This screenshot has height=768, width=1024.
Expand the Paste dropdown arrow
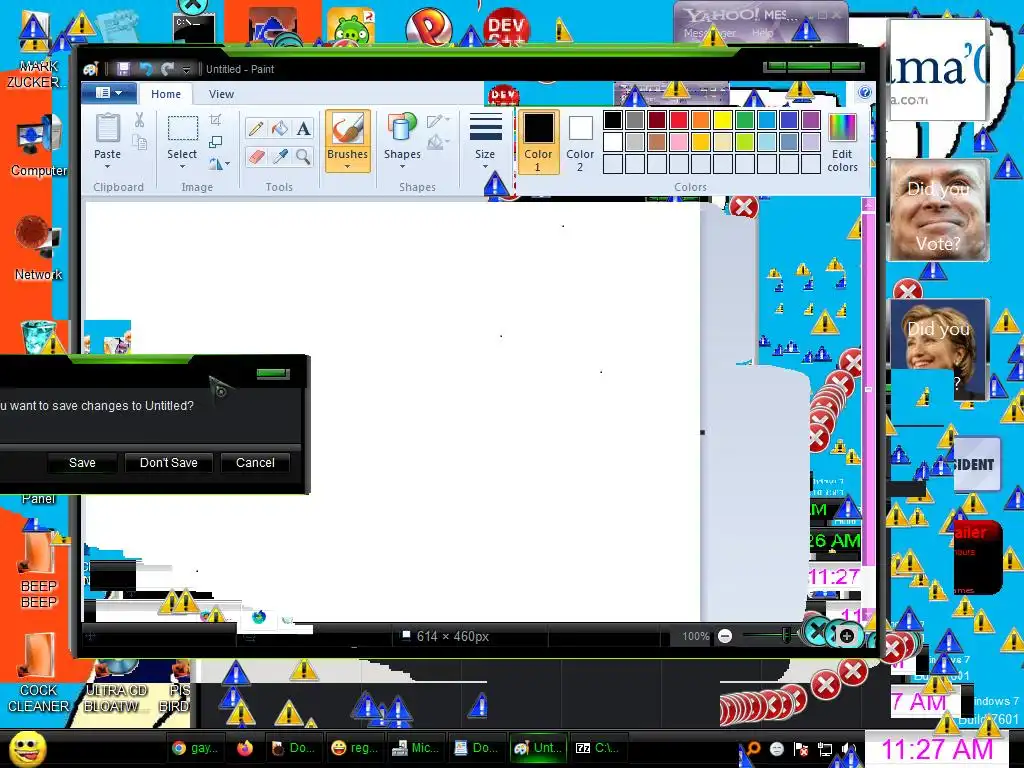(107, 167)
